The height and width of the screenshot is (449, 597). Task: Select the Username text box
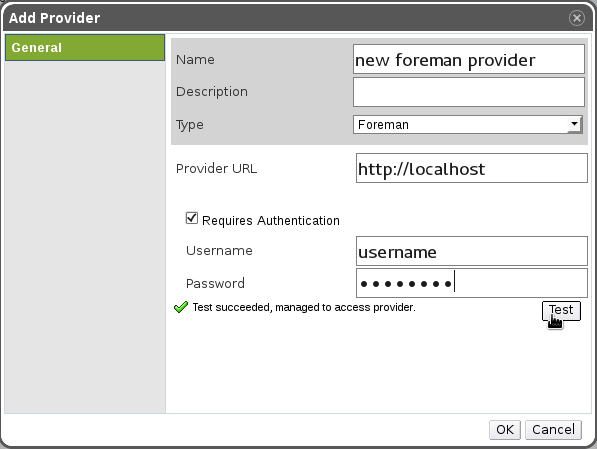[472, 251]
